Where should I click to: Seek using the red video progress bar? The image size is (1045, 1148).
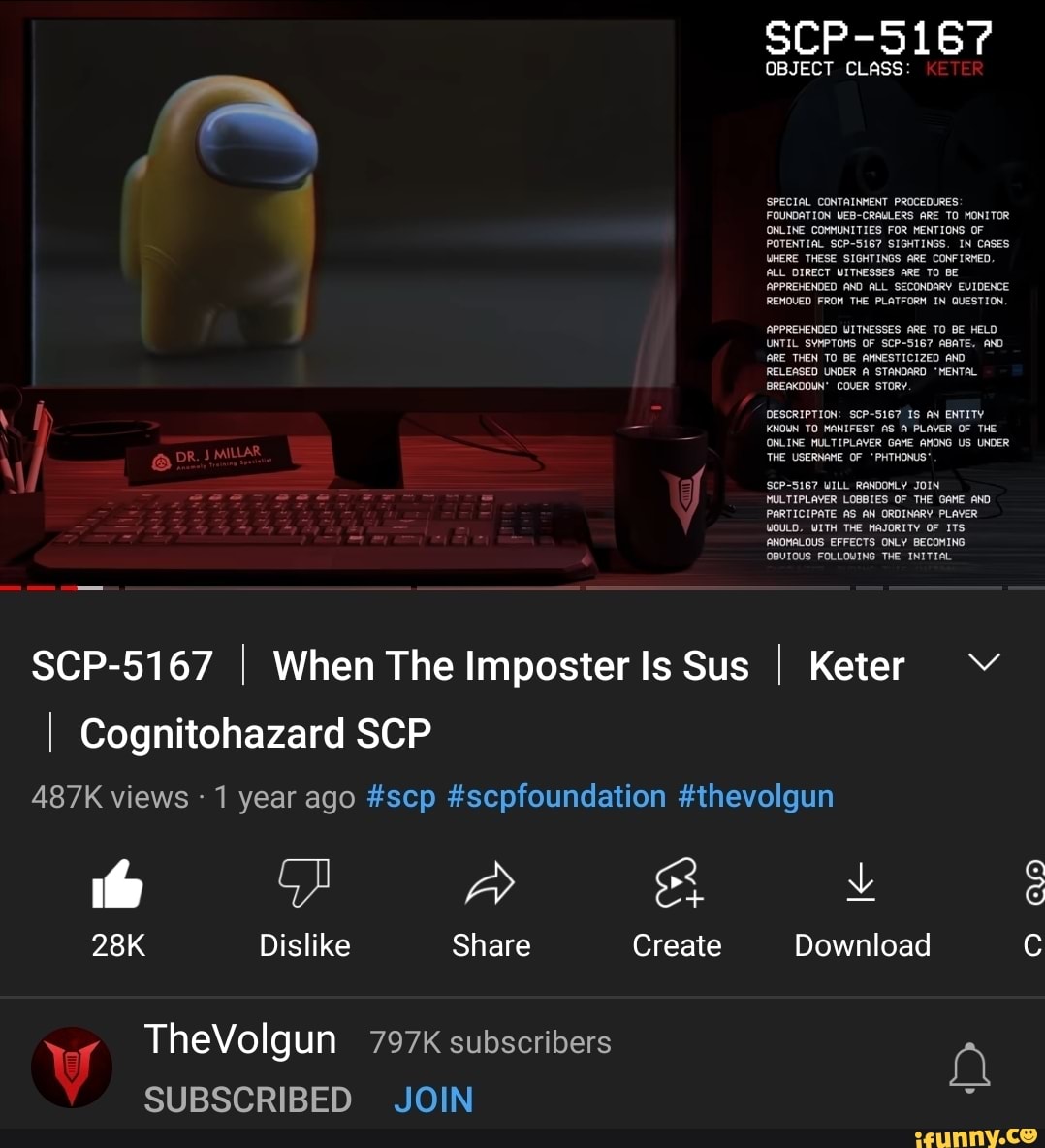pyautogui.click(x=522, y=588)
